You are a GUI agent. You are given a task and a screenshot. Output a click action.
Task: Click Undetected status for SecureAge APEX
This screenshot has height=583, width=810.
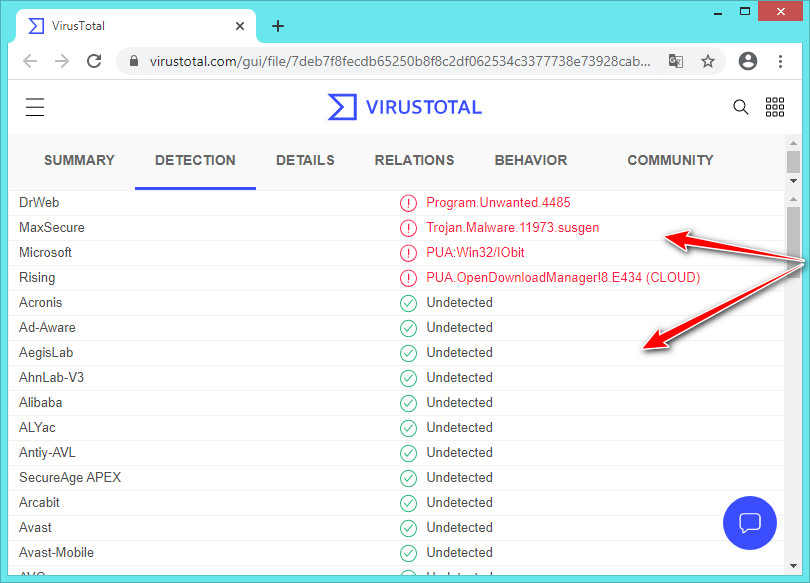(459, 478)
